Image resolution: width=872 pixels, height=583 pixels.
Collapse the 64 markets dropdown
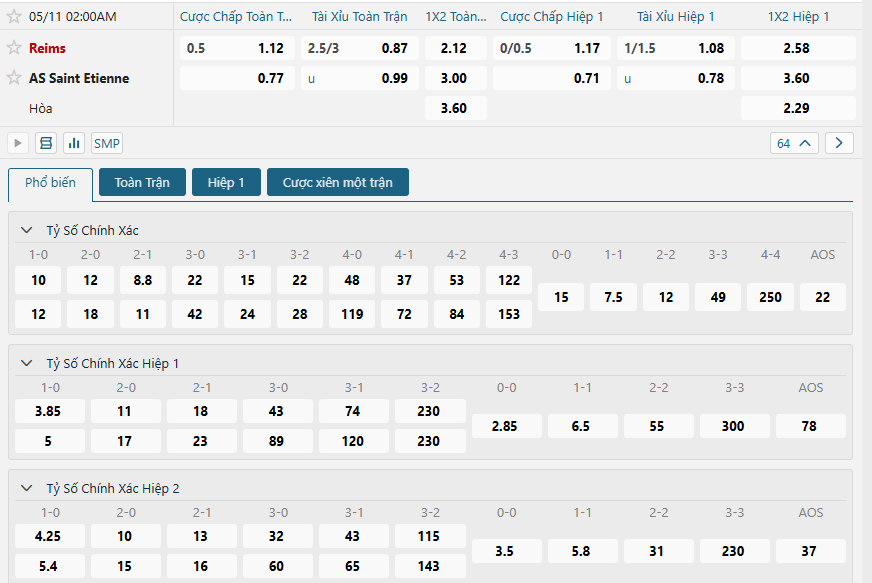(x=794, y=143)
